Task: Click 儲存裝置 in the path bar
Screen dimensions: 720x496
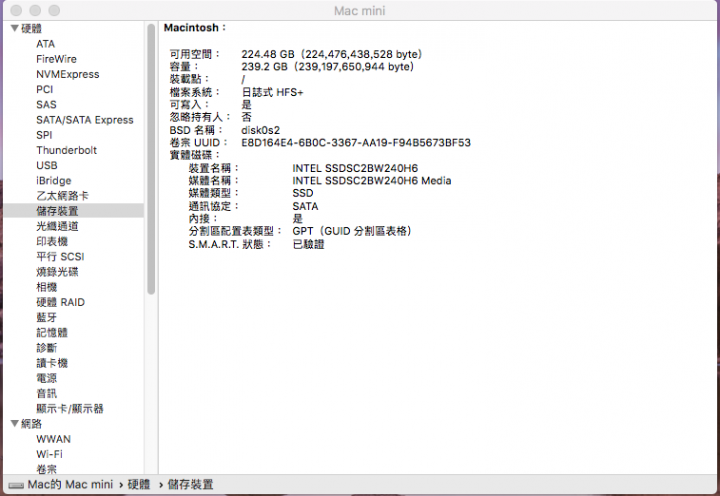Action: [191, 485]
